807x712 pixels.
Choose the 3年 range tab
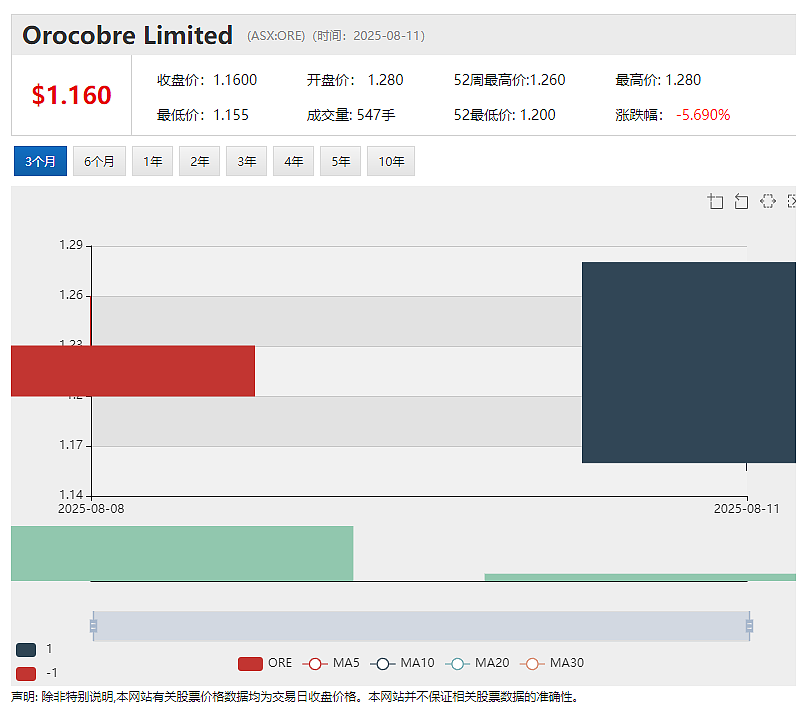click(x=247, y=161)
